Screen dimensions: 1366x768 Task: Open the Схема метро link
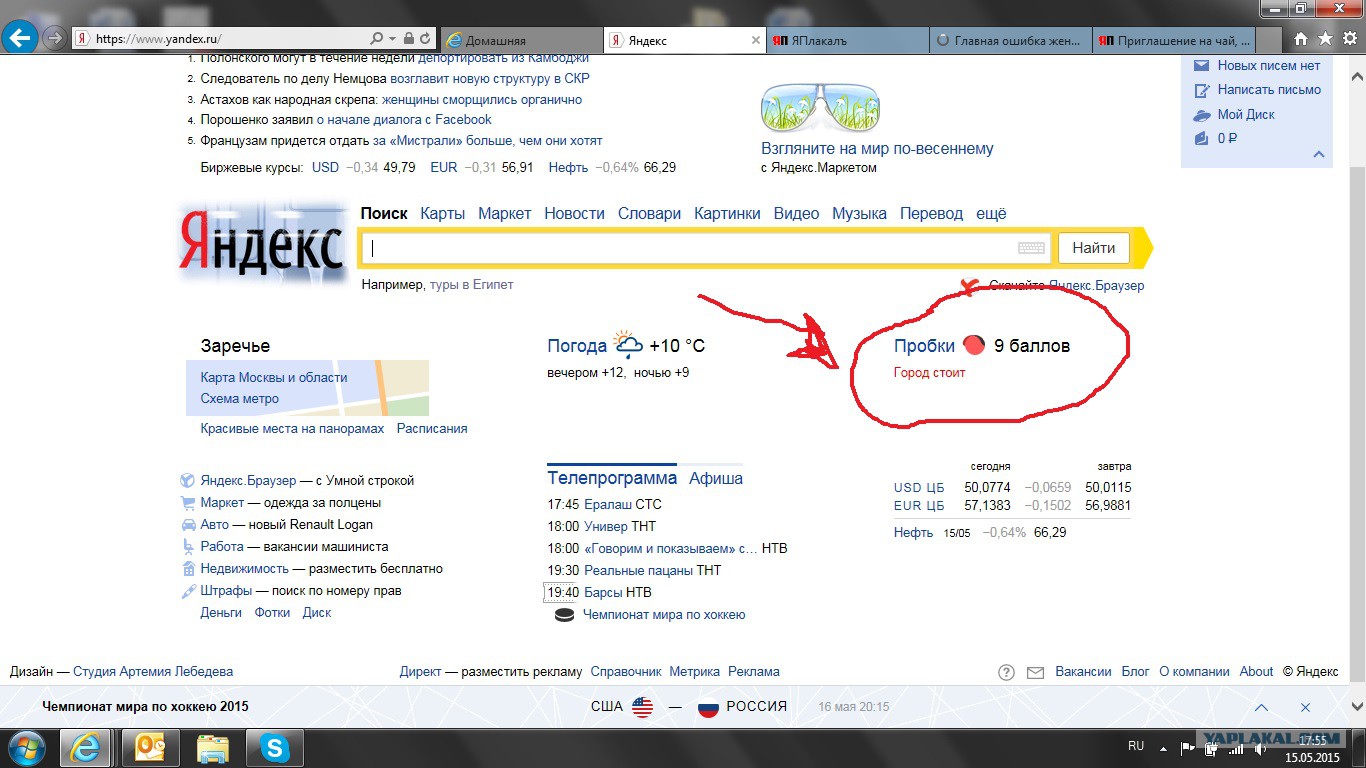(240, 398)
